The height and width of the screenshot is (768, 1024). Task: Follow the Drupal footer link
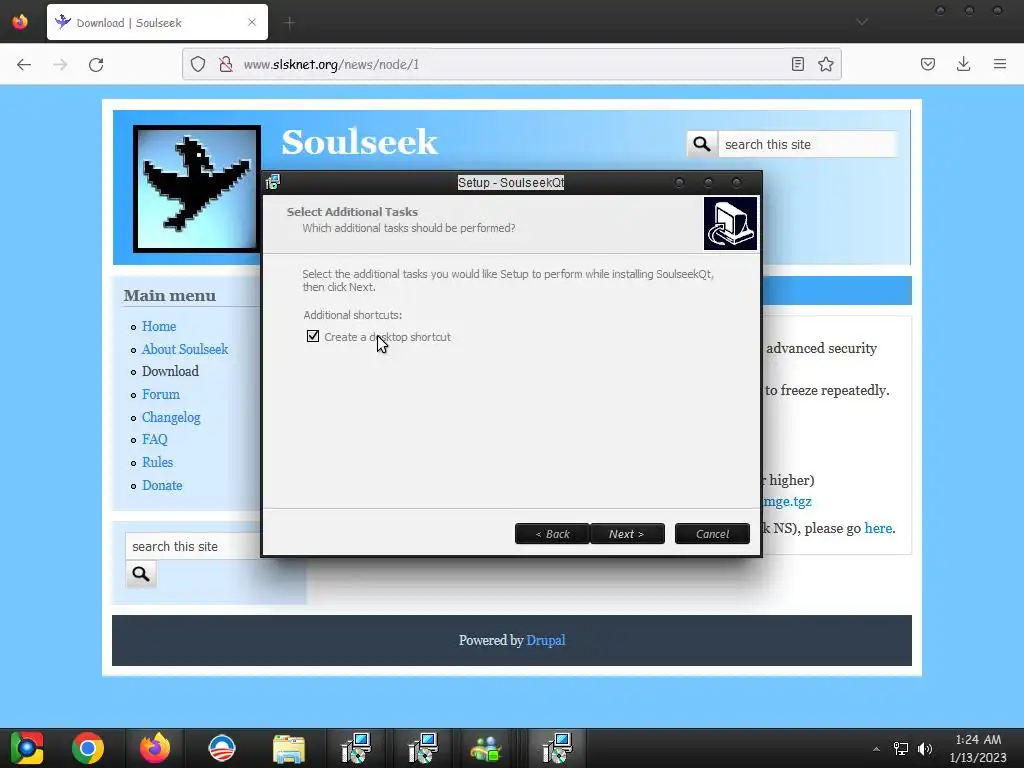pyautogui.click(x=545, y=640)
